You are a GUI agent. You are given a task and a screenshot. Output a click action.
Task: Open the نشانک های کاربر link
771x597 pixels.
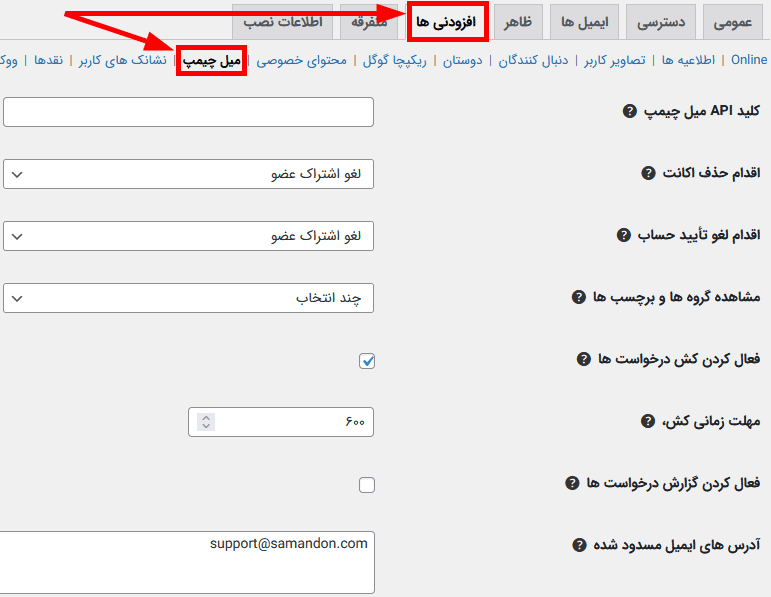(122, 60)
